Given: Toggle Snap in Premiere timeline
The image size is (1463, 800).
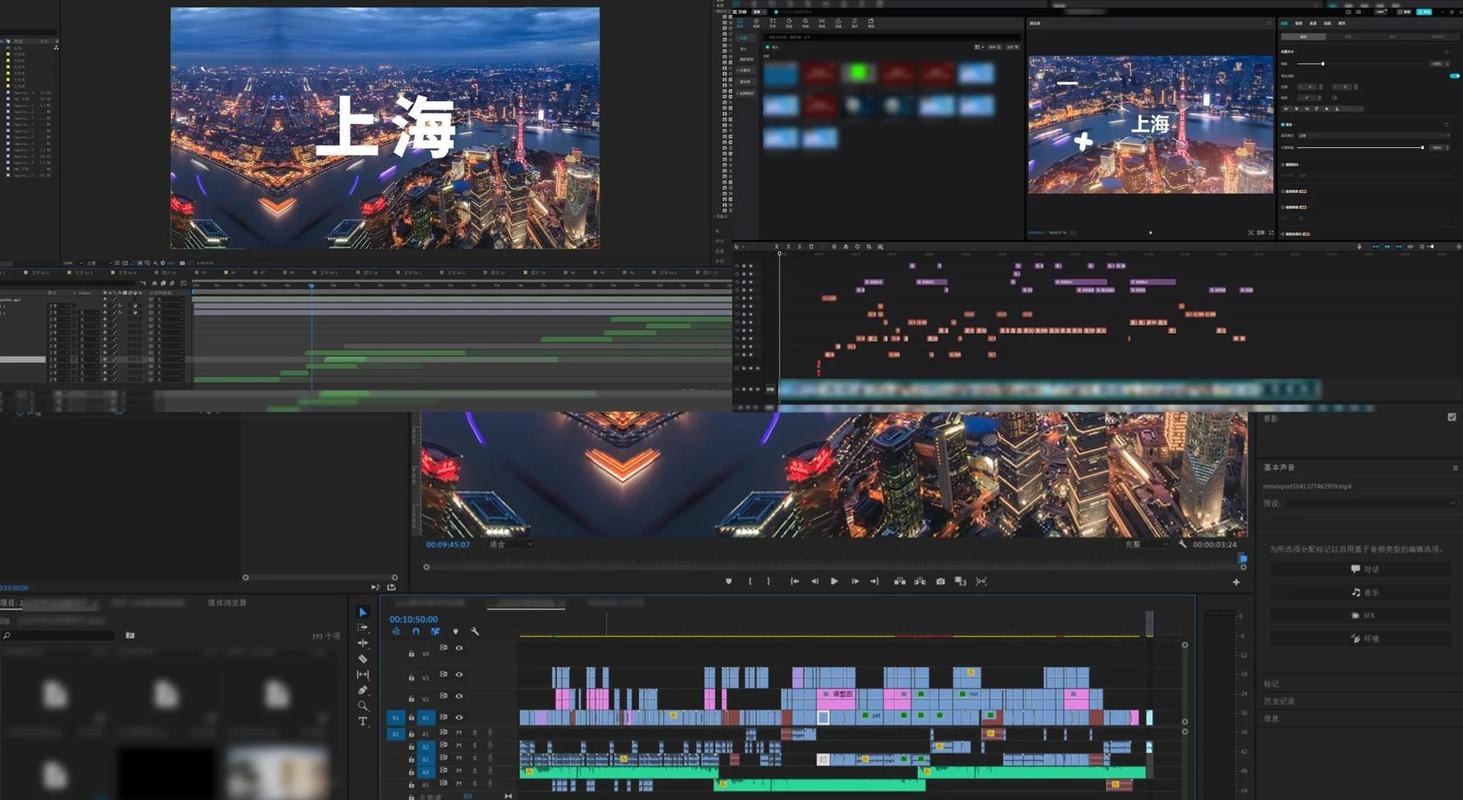Looking at the screenshot, I should coord(416,631).
